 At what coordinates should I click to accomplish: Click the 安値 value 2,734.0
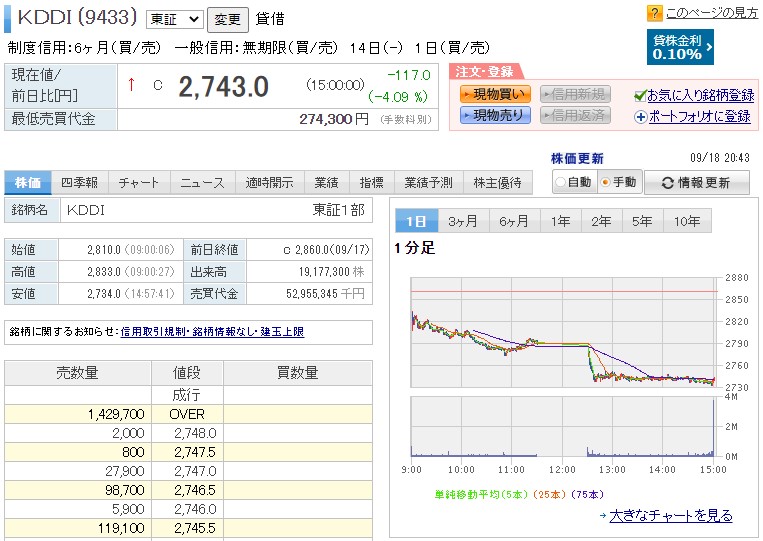tap(104, 294)
